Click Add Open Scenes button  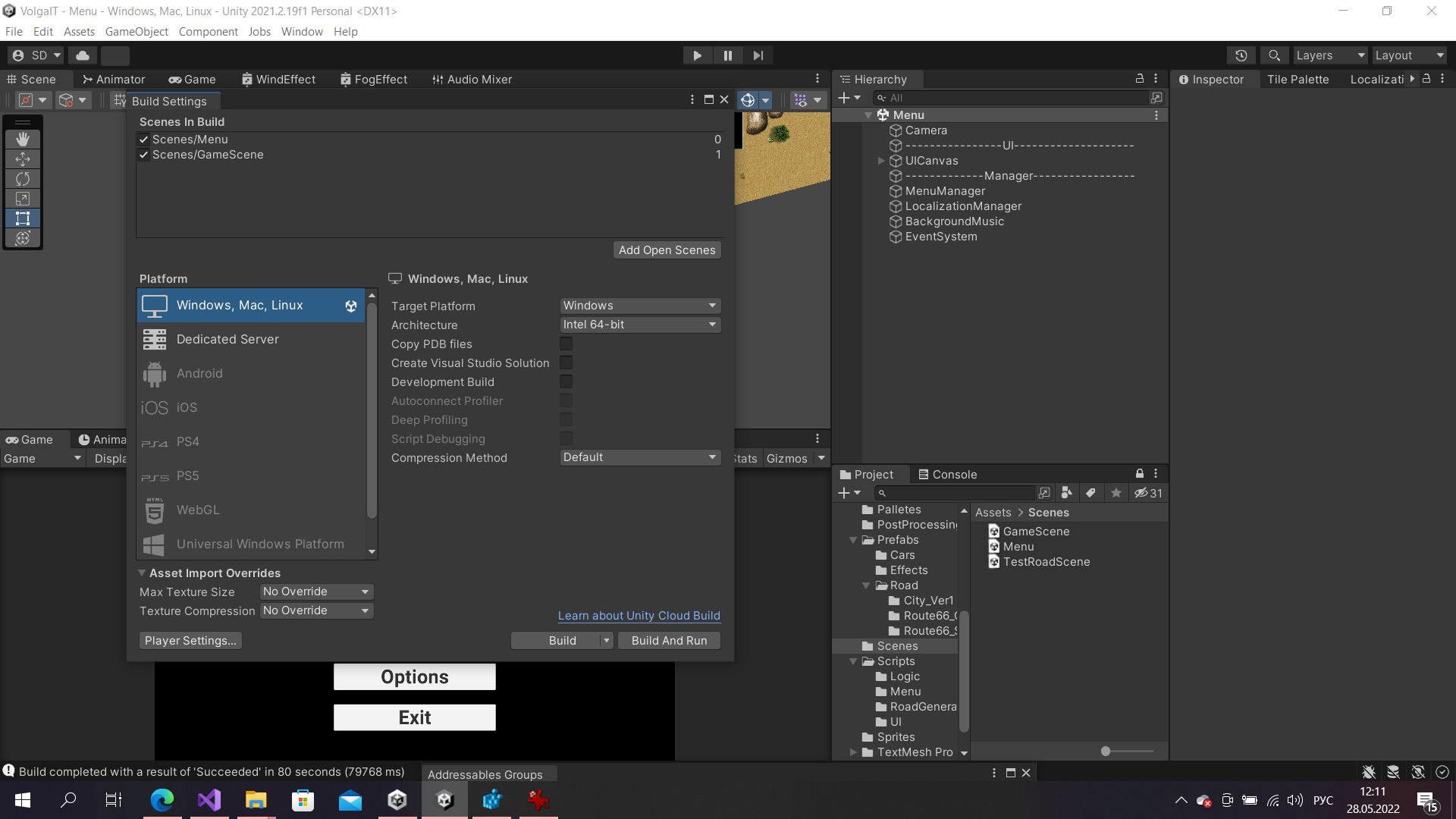coord(667,250)
